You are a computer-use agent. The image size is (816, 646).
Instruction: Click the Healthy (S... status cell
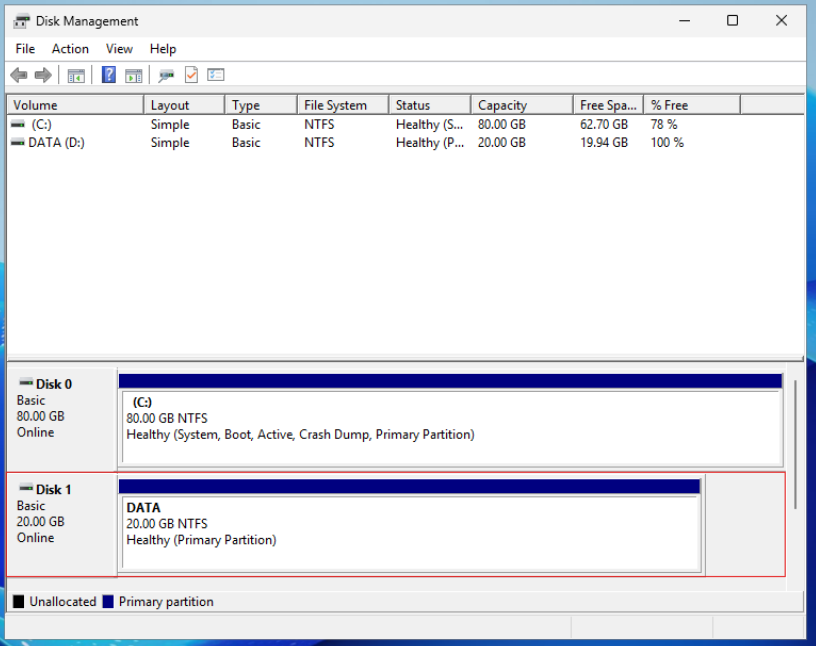429,124
